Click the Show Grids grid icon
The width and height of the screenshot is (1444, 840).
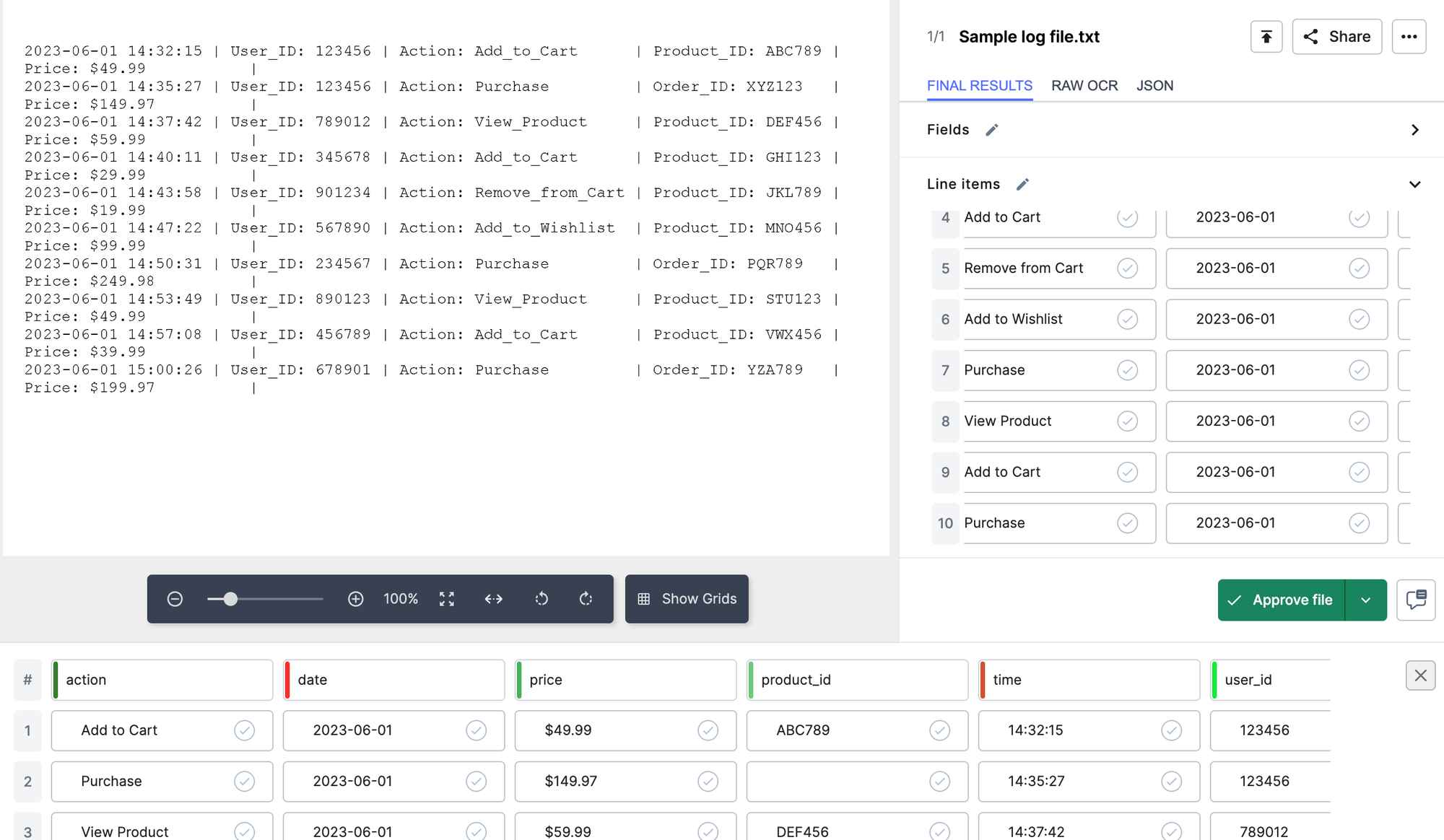(644, 599)
